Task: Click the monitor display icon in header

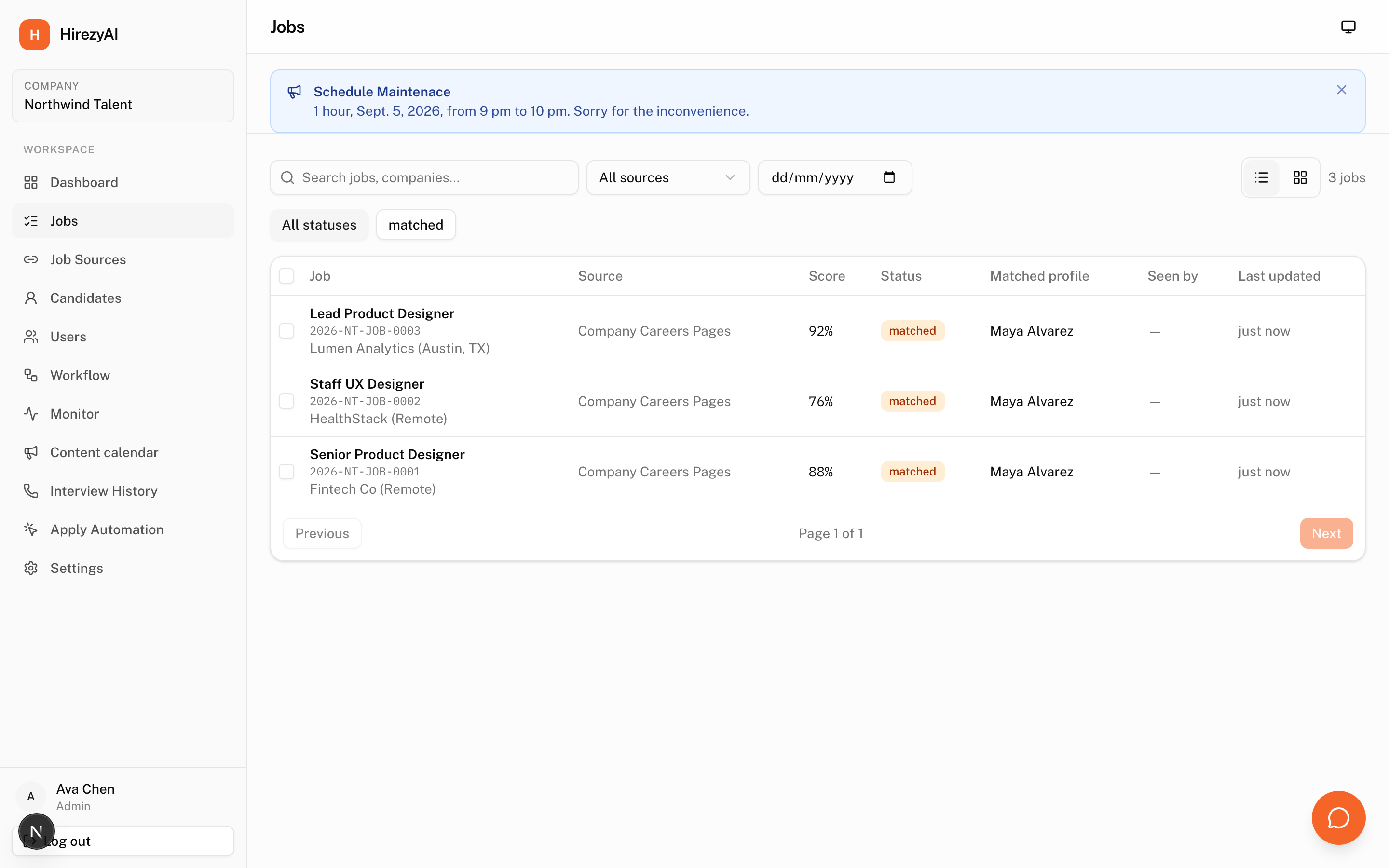Action: tap(1348, 27)
